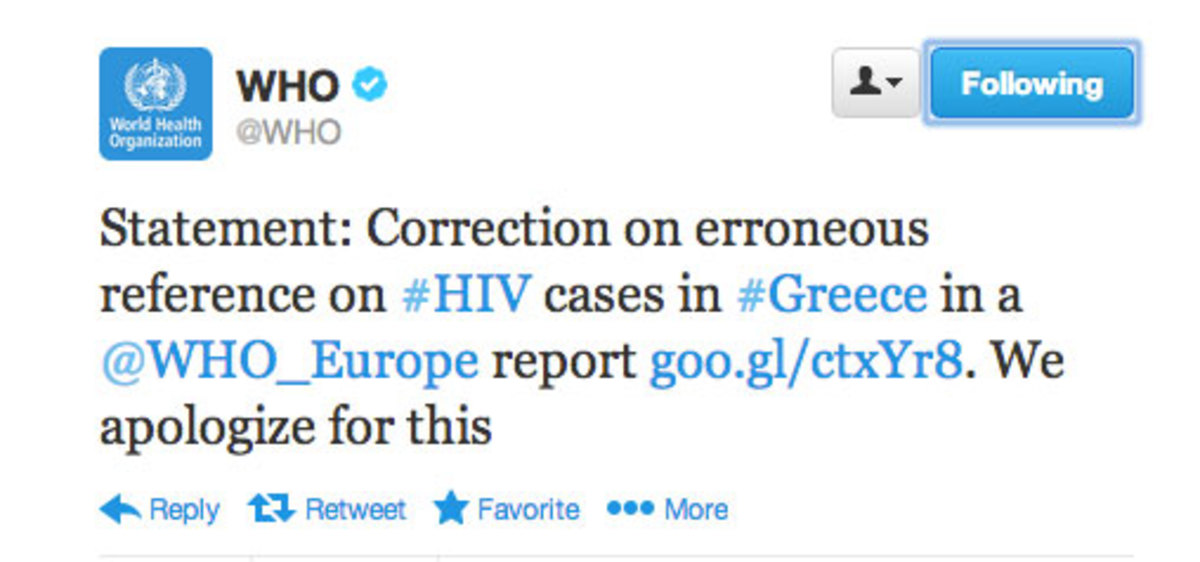Toggle the blue Following button
The height and width of the screenshot is (562, 1200).
pyautogui.click(x=1032, y=83)
